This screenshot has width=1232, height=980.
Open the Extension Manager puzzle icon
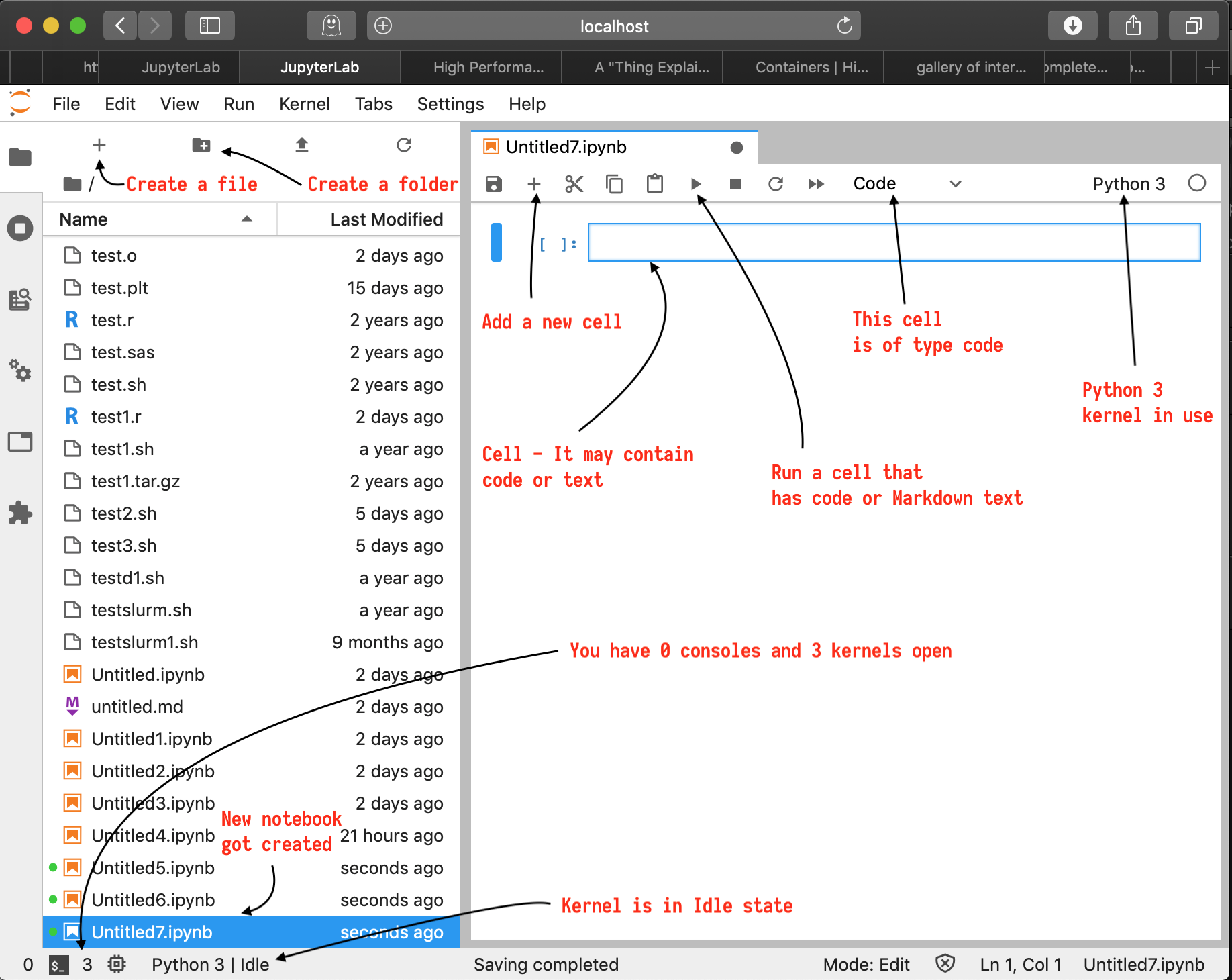[20, 513]
